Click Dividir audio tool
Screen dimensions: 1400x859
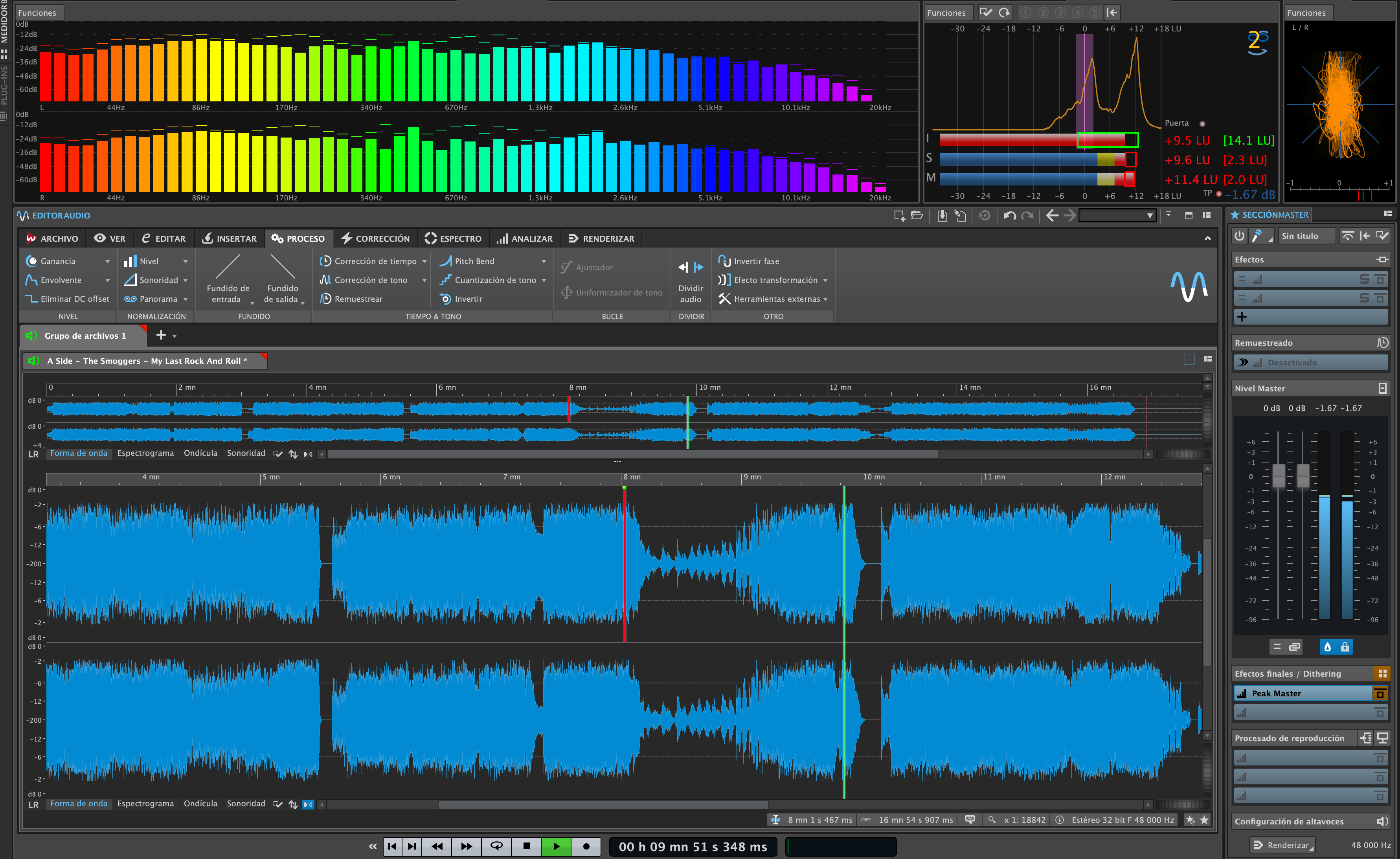[690, 267]
